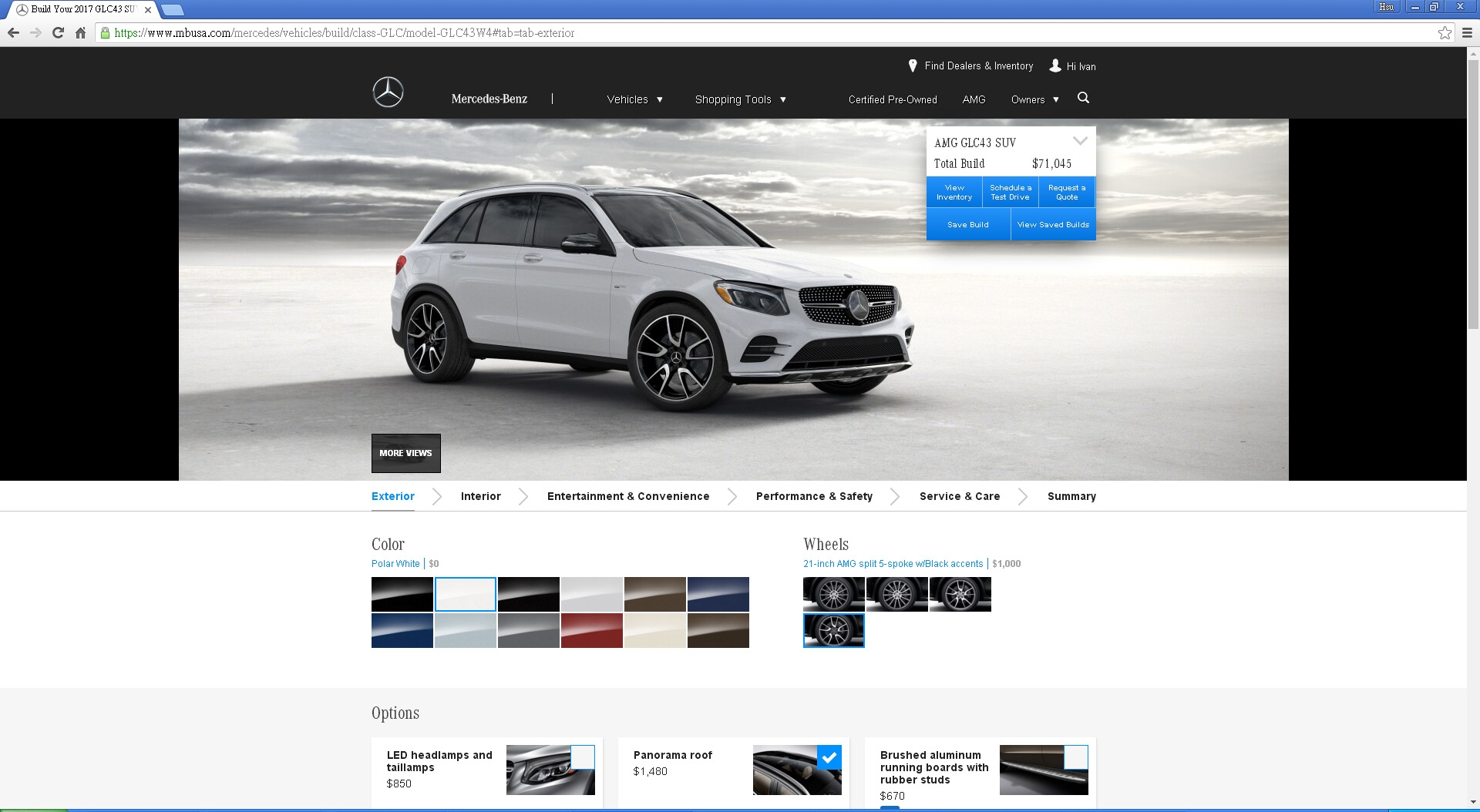The height and width of the screenshot is (812, 1480).
Task: Click the secure padlock icon in address bar
Action: 105,32
